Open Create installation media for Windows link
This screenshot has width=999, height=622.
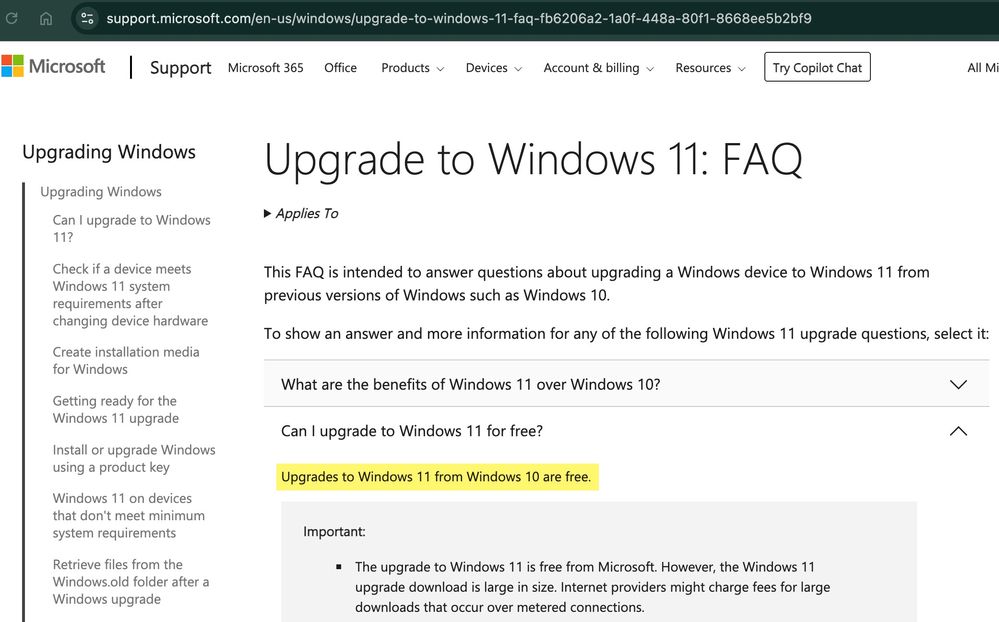click(x=126, y=360)
